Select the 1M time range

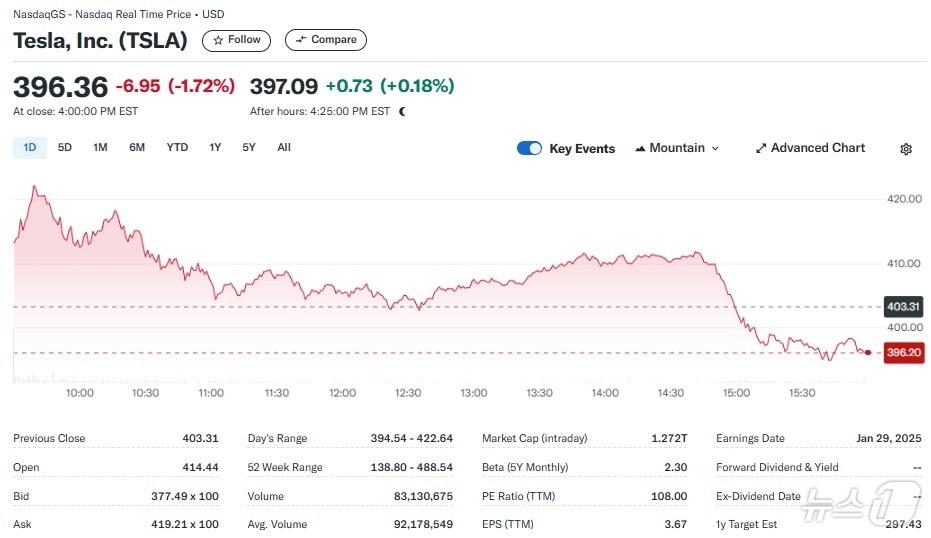(x=100, y=148)
